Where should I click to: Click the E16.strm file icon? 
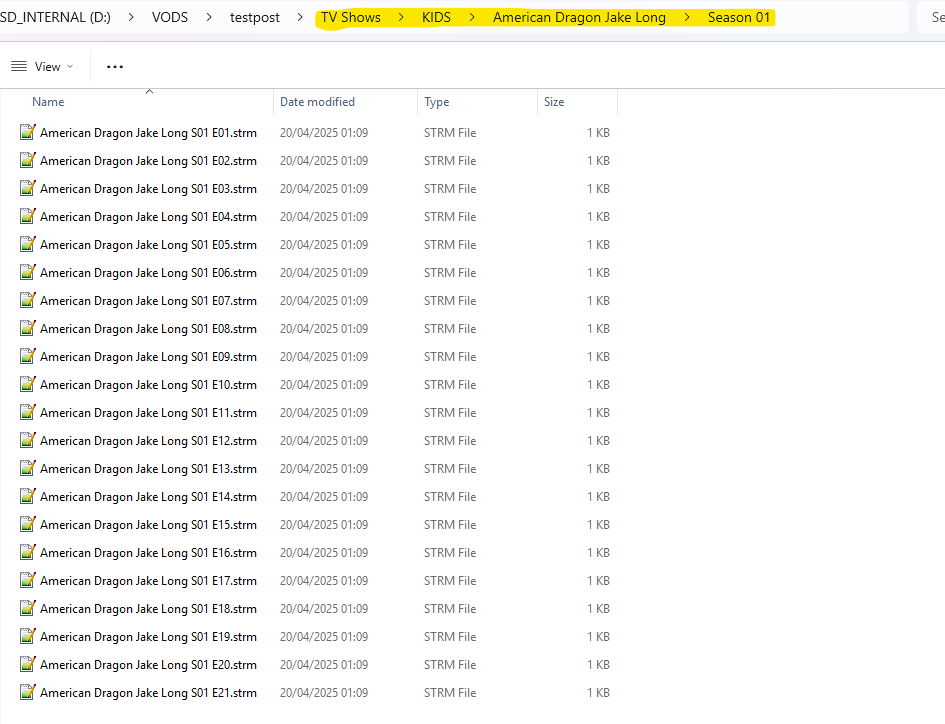[27, 552]
